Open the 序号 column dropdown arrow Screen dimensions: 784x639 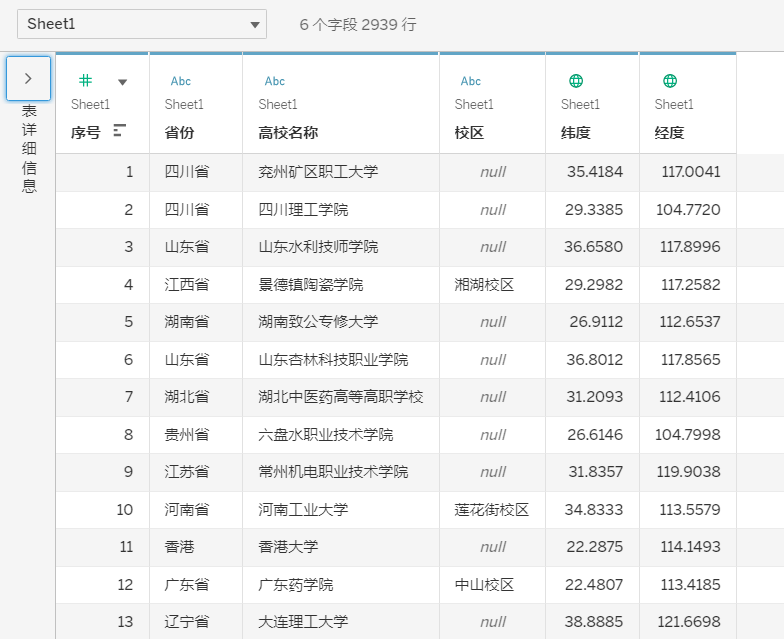pyautogui.click(x=123, y=82)
